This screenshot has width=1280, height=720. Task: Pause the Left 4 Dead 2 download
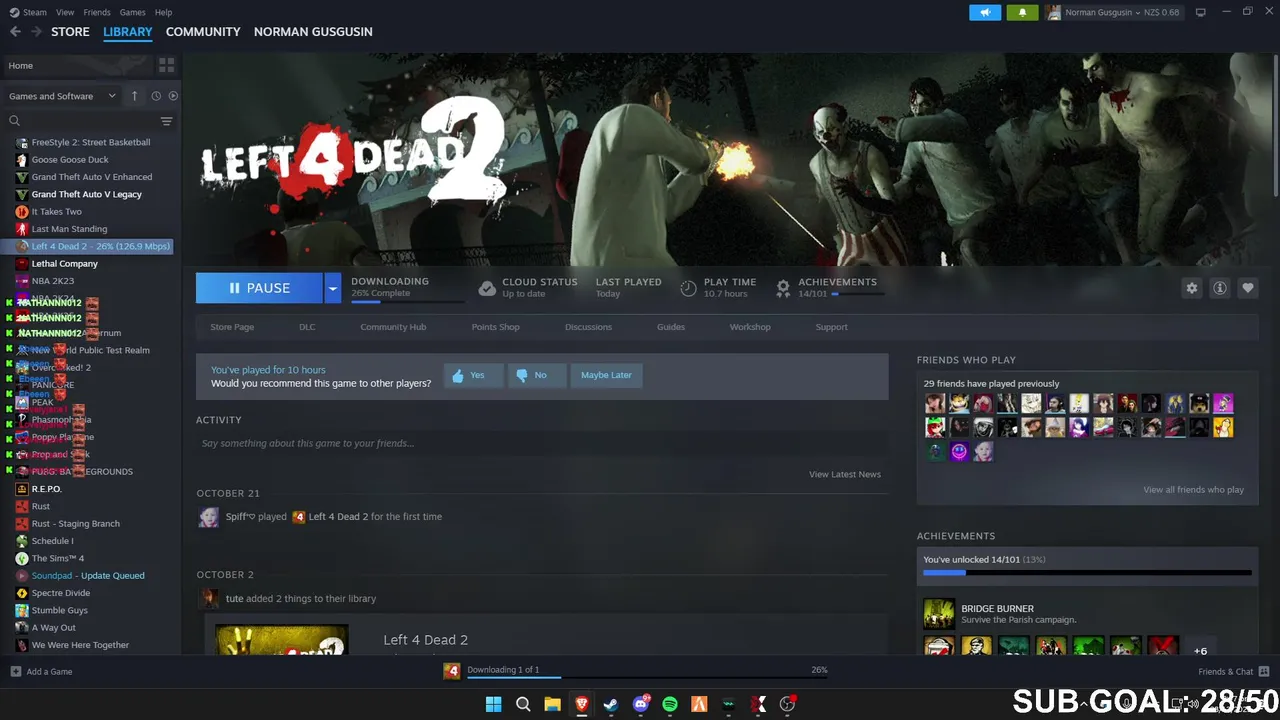click(259, 288)
